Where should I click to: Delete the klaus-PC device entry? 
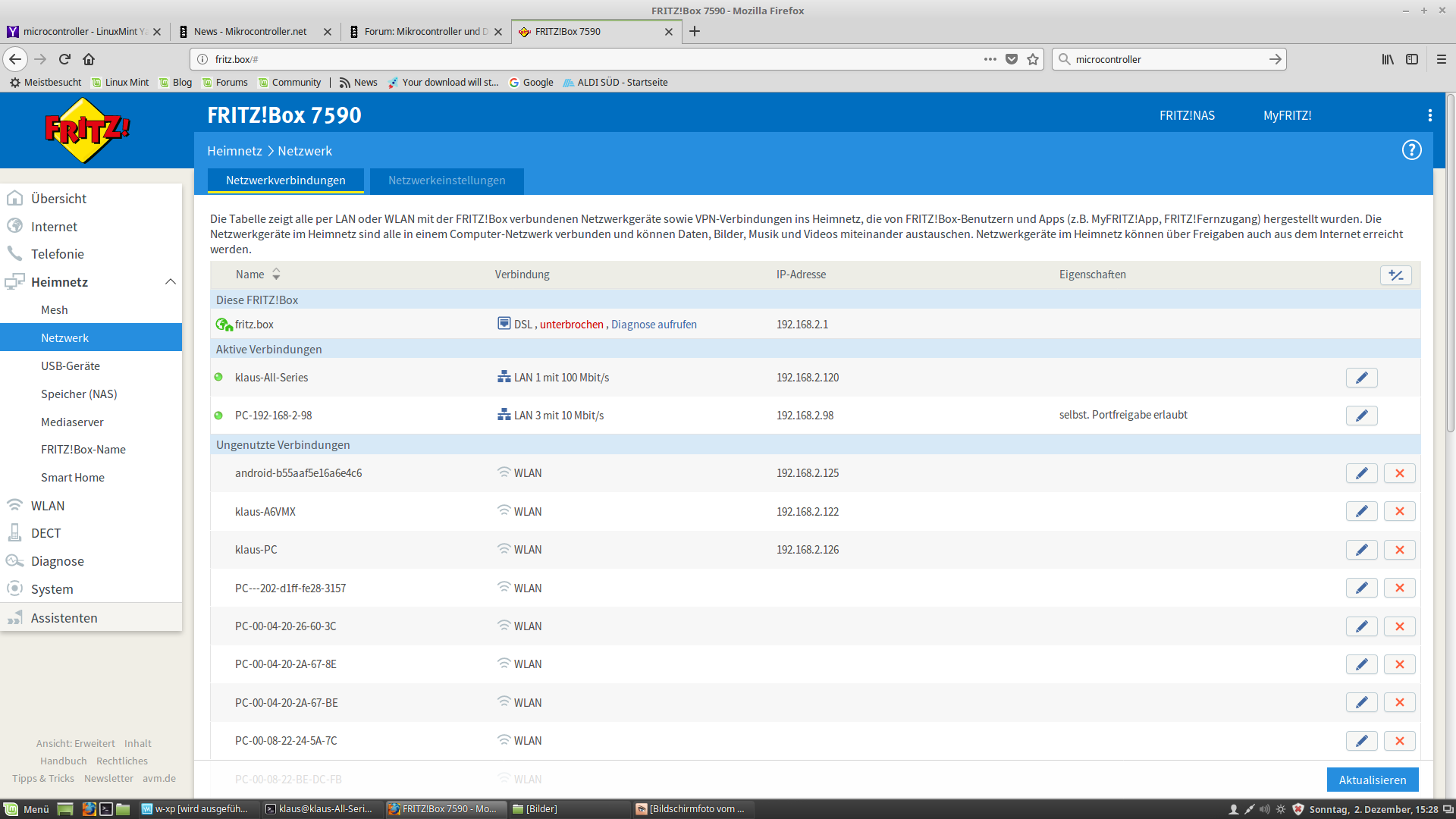[x=1399, y=550]
